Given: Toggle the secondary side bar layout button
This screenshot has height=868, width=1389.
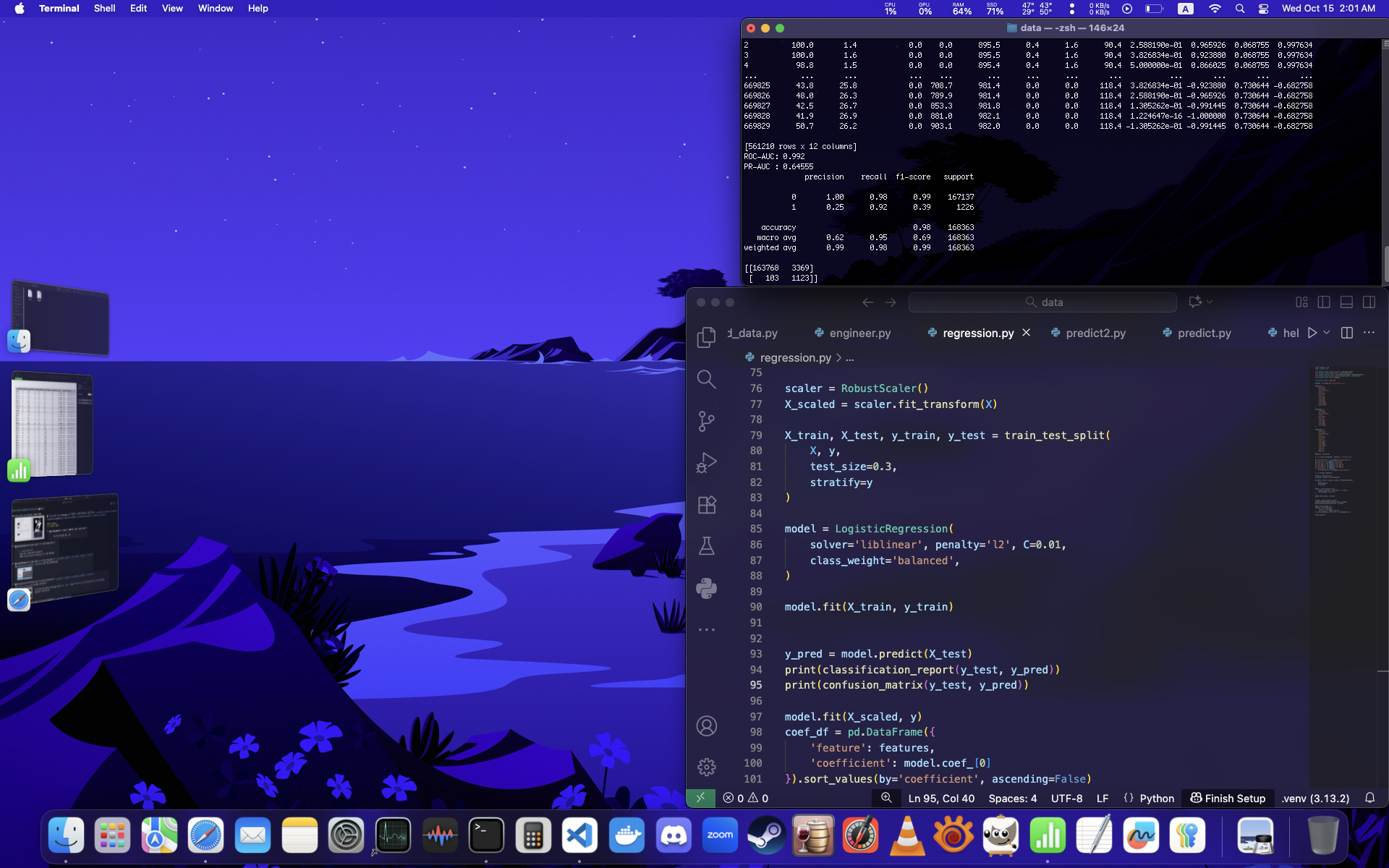Looking at the screenshot, I should 1369,302.
